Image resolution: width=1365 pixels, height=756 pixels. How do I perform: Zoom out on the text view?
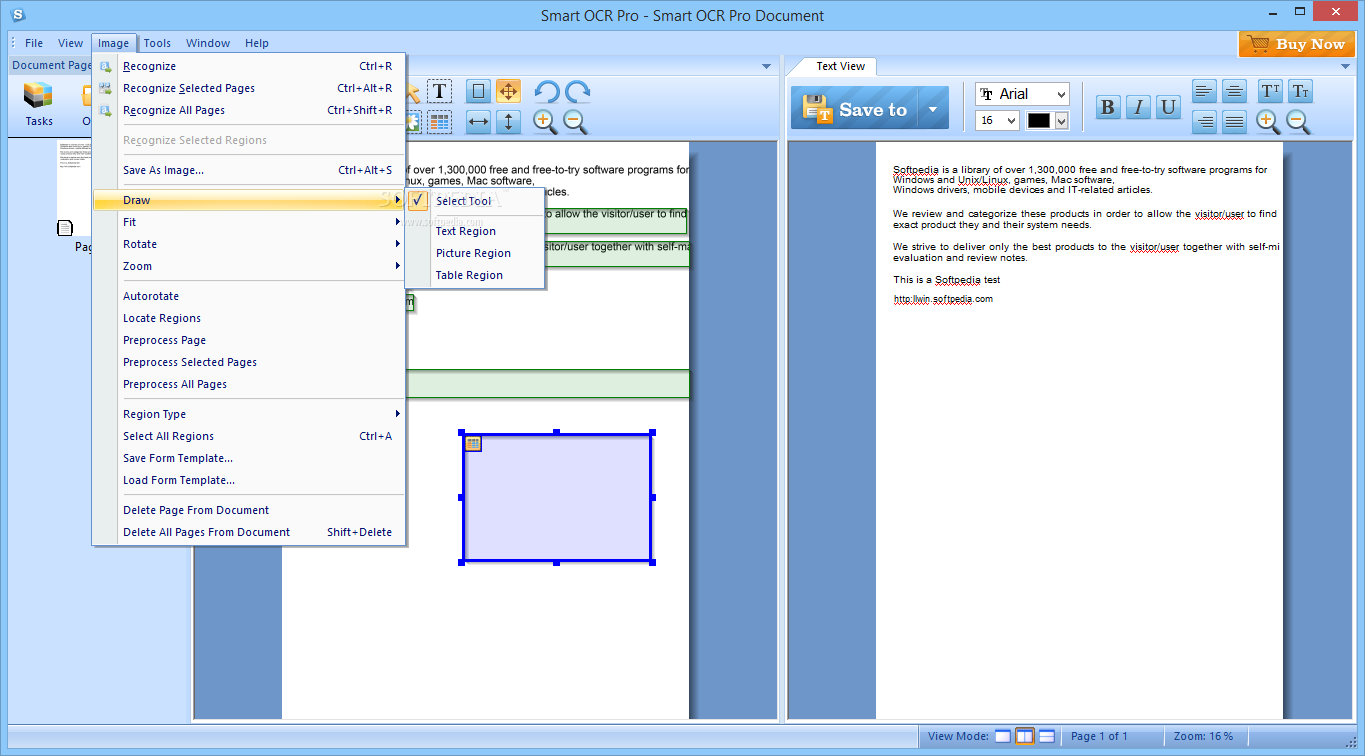1299,122
